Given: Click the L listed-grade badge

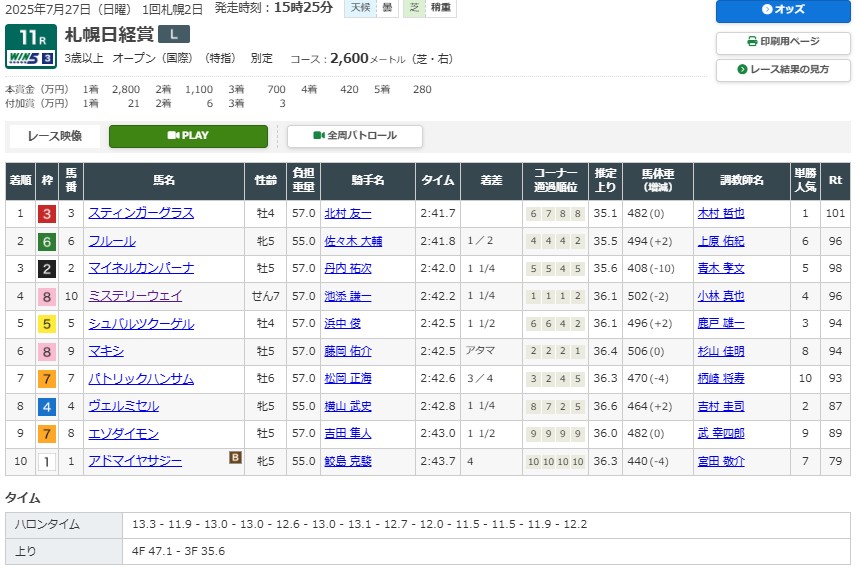Looking at the screenshot, I should [173, 34].
